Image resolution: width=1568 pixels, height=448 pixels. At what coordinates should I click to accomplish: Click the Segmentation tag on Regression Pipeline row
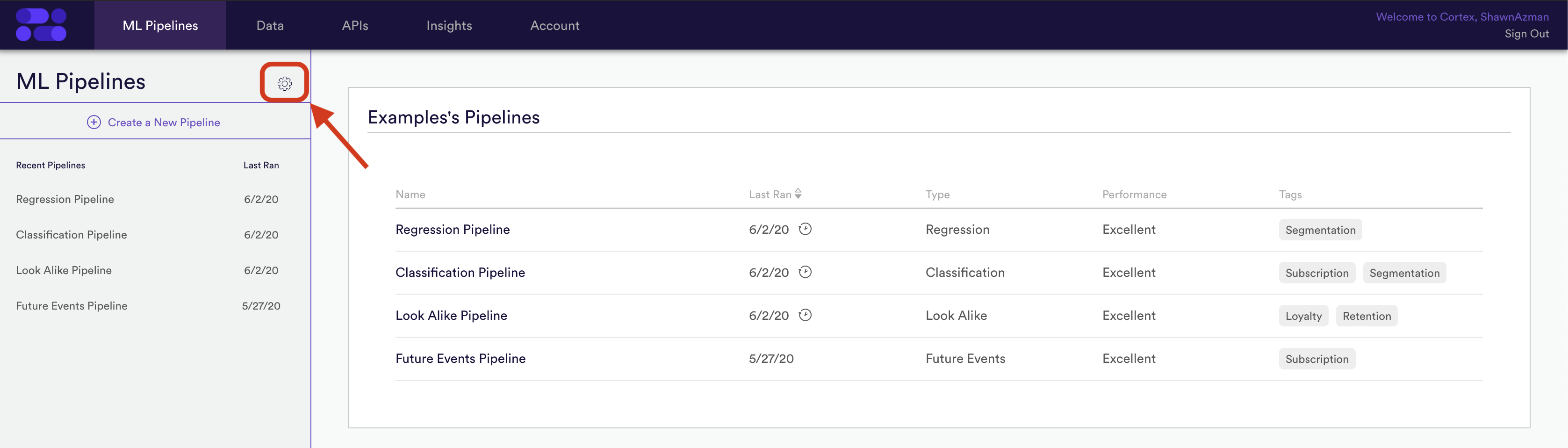point(1320,230)
